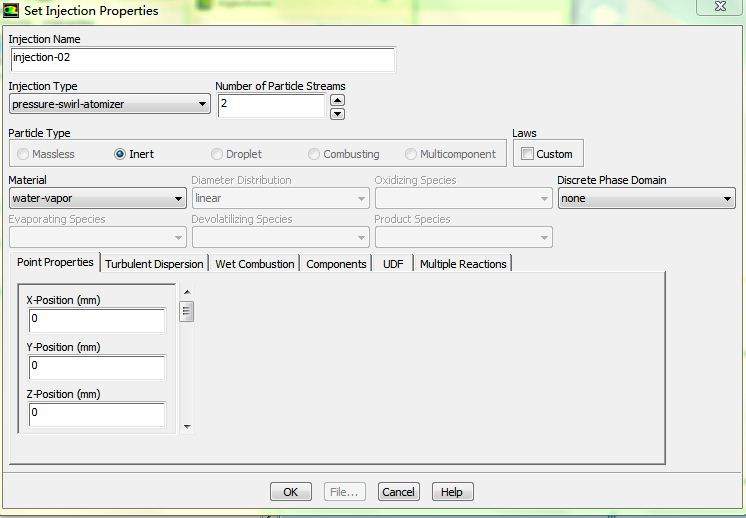Switch to the Wet Combustion tab
This screenshot has height=518, width=746.
(255, 264)
